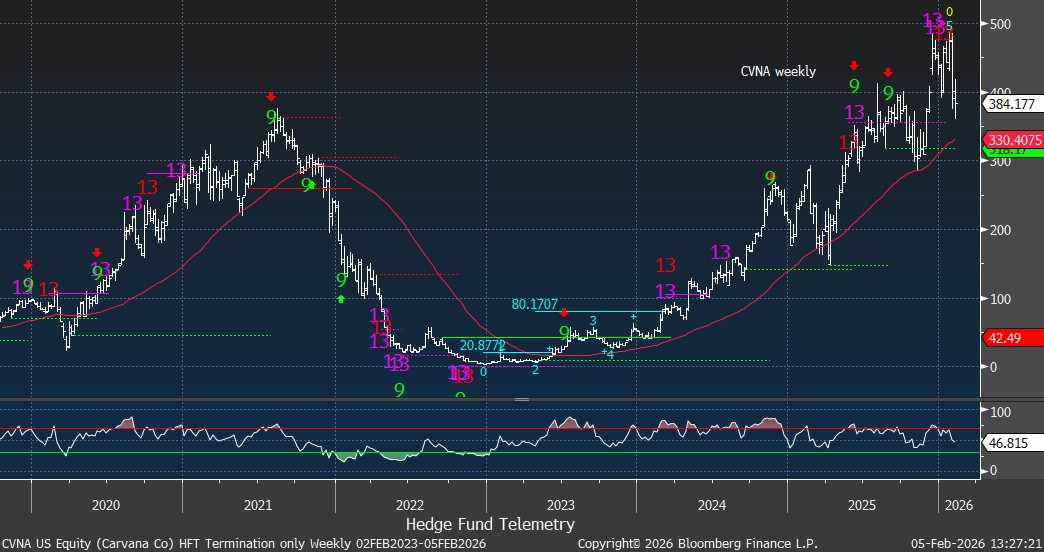The image size is (1044, 552).
Task: Click the pane divider handle above the oscillator
Action: click(x=521, y=399)
